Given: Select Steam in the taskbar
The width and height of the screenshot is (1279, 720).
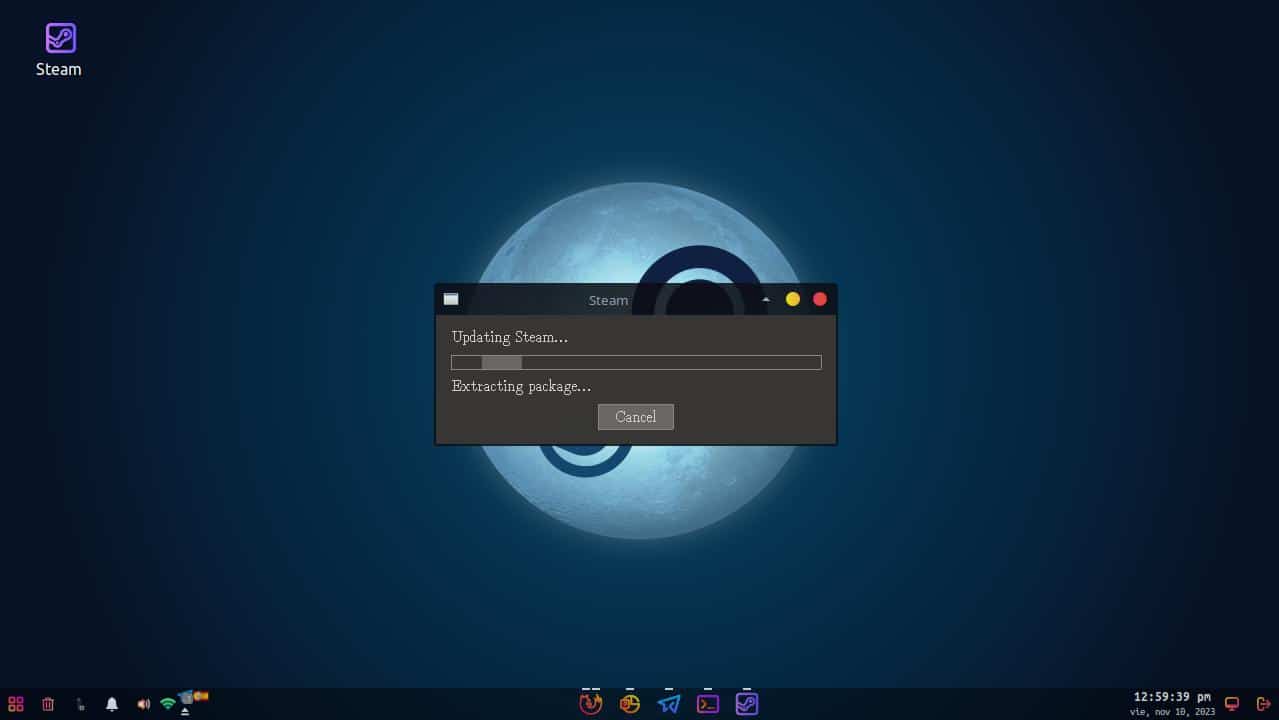Looking at the screenshot, I should click(746, 704).
